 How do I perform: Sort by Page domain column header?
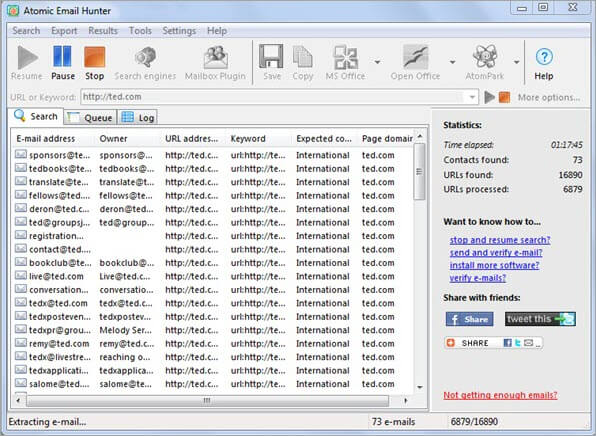tap(386, 139)
